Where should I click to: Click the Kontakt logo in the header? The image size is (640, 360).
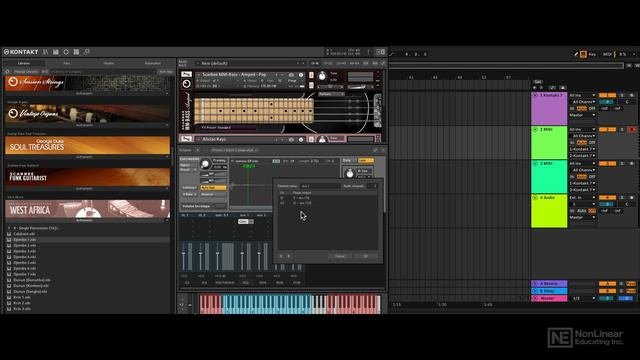[21, 52]
